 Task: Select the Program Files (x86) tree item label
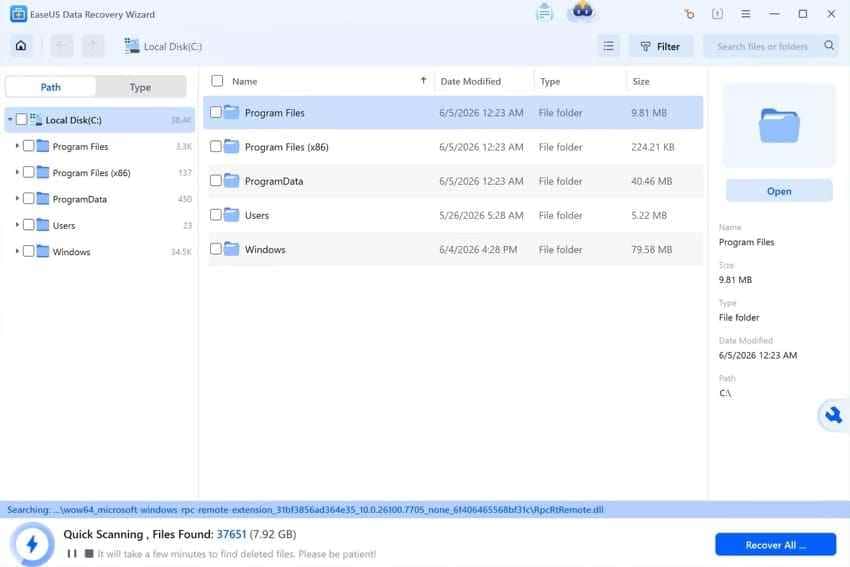point(92,173)
